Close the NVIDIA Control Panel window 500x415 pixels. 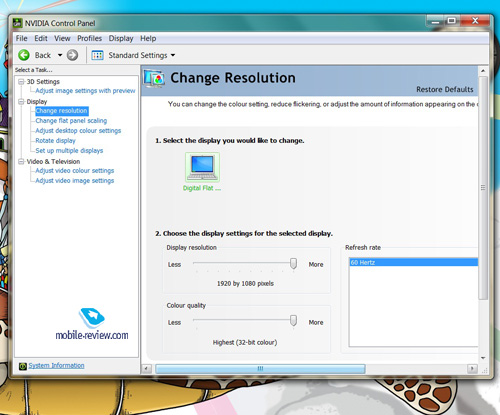[475, 21]
